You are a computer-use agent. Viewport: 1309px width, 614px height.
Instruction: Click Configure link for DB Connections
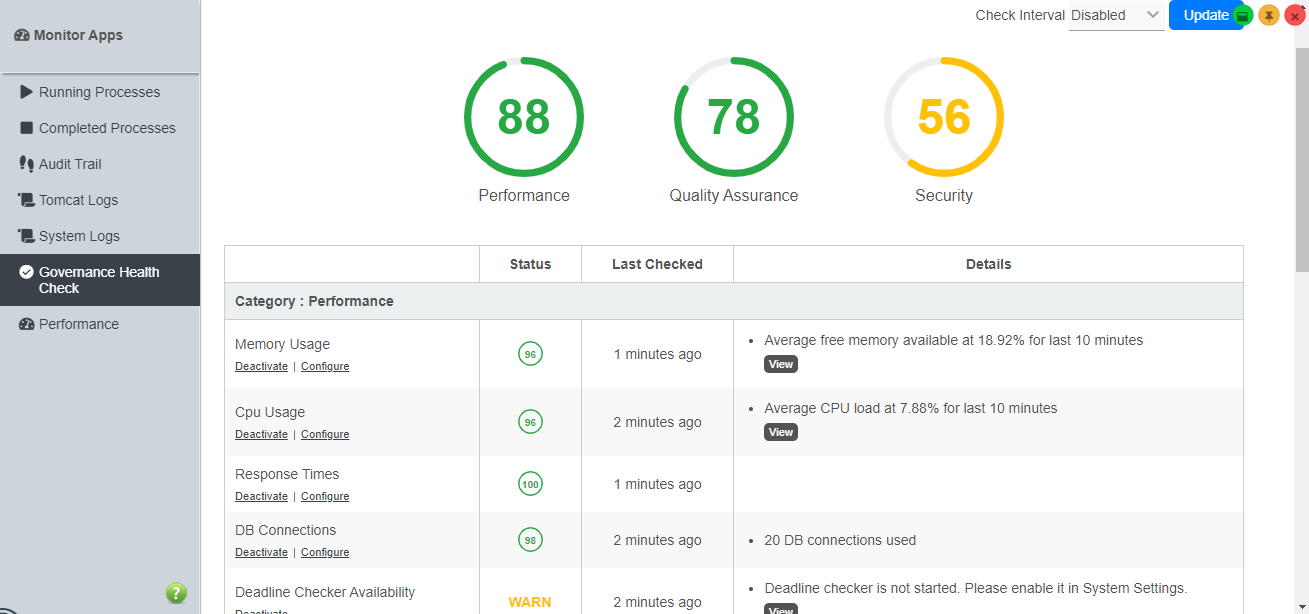point(325,552)
